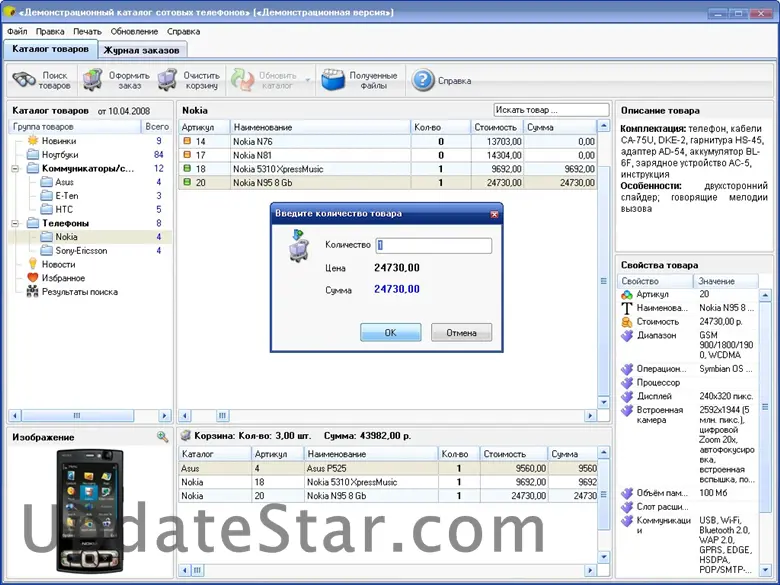Click the Артикул column header in Nokia list
This screenshot has width=780, height=585.
pyautogui.click(x=204, y=127)
